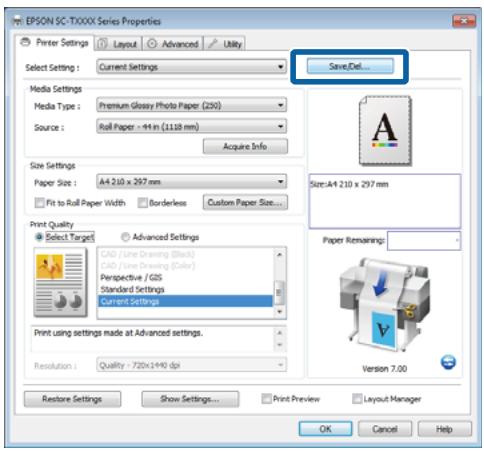The image size is (484, 451).
Task: Click description box scroll up arrow
Action: pos(280,333)
